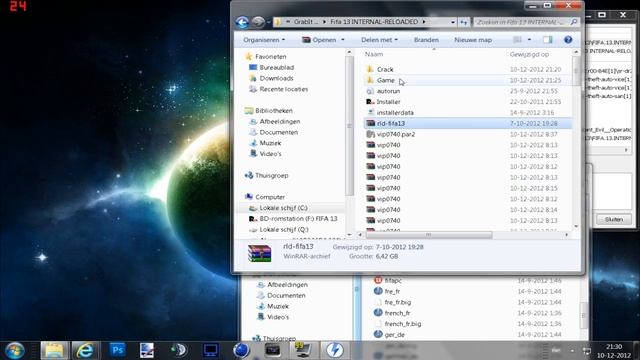This screenshot has height=360, width=640.
Task: Select the rld-fifa13 WinRAR archive
Action: click(467, 123)
